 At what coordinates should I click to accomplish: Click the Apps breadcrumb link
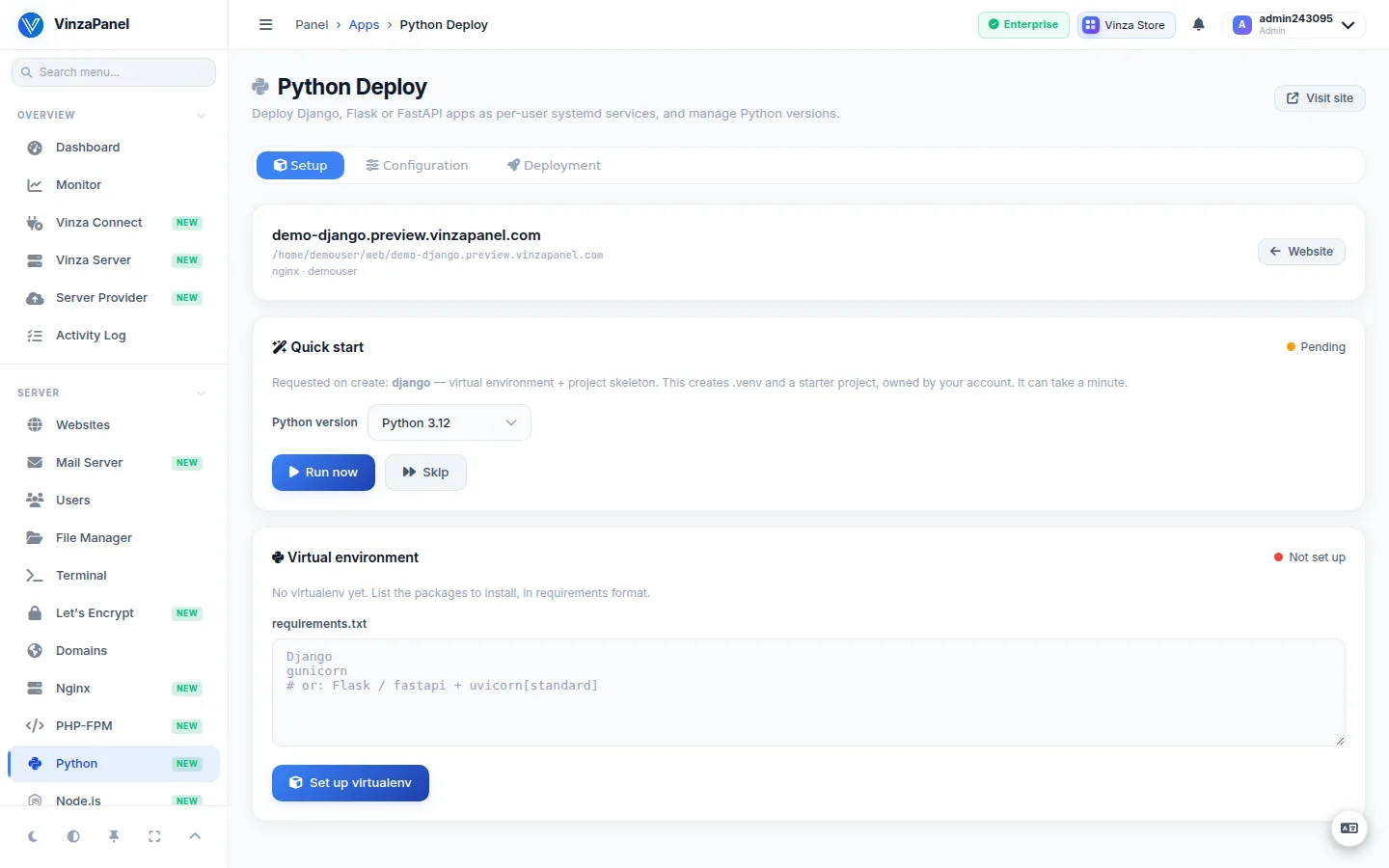364,25
